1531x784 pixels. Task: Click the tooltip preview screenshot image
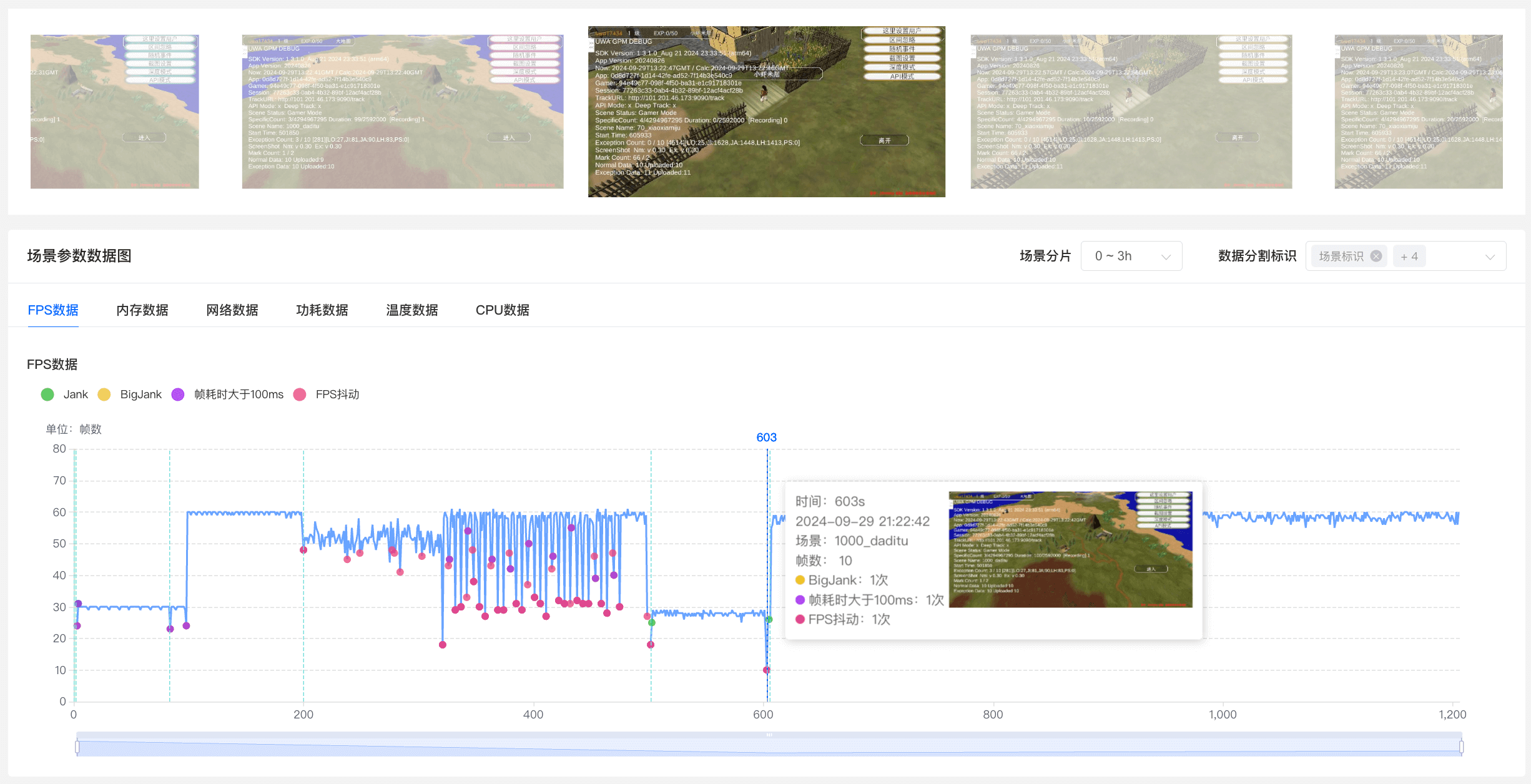(1070, 549)
